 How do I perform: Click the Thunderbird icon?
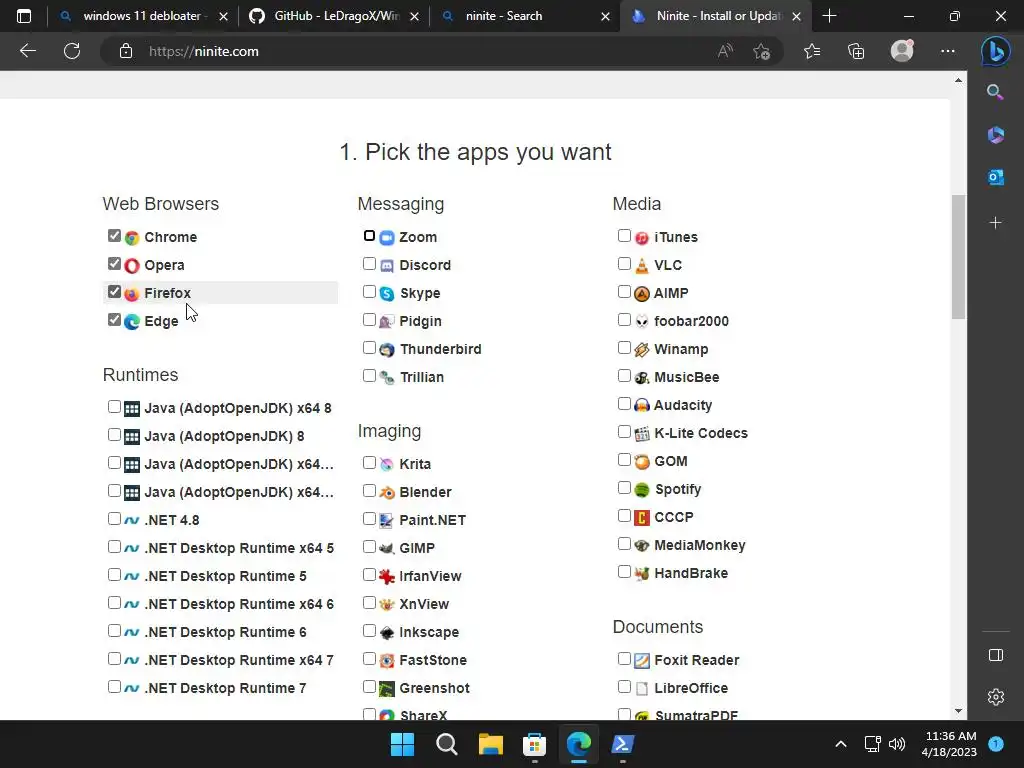click(387, 350)
